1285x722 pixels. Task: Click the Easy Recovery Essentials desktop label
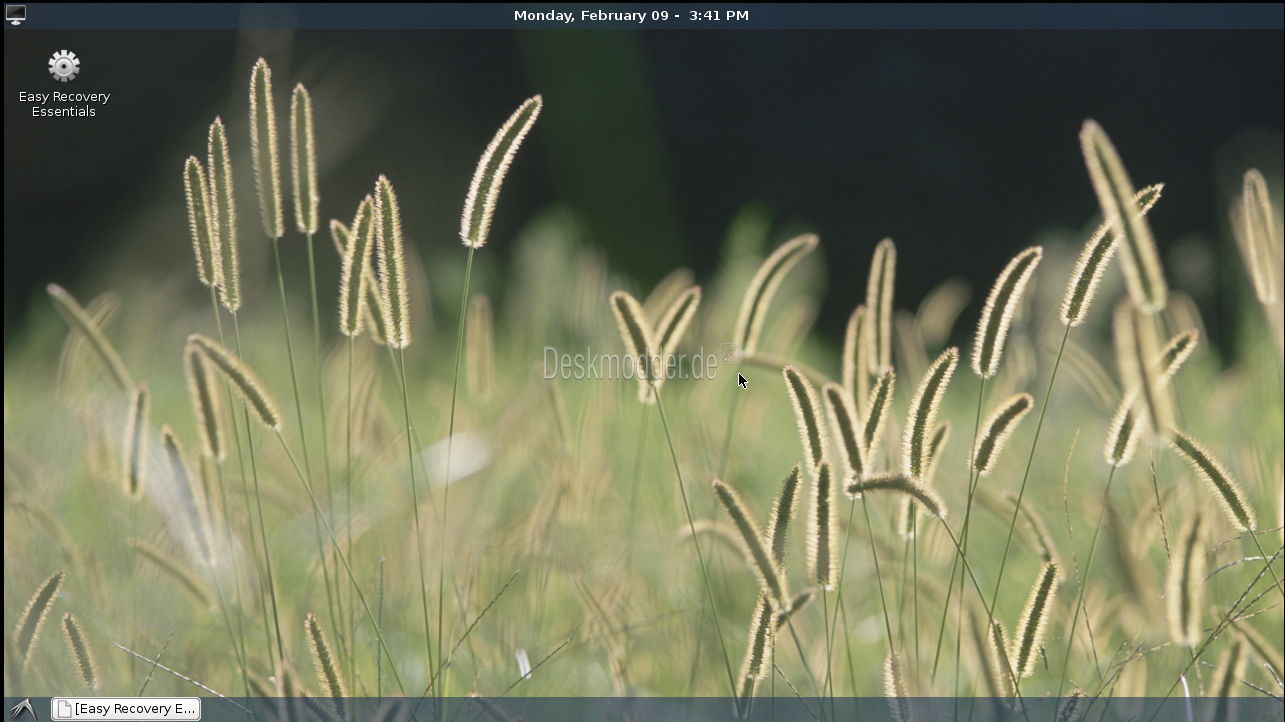[x=64, y=104]
